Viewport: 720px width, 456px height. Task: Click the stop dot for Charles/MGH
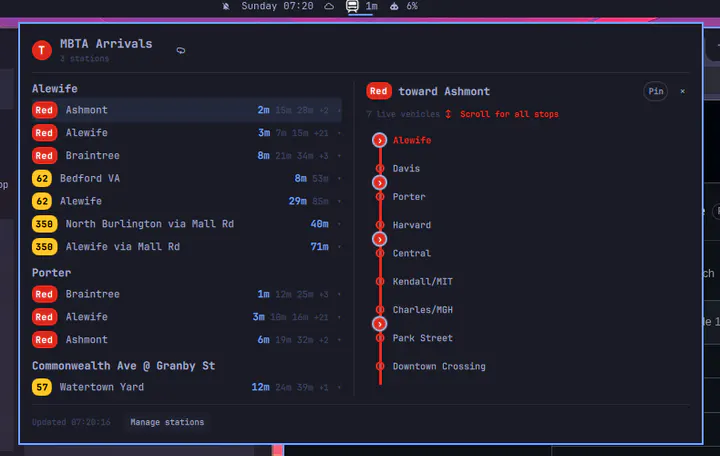380,310
